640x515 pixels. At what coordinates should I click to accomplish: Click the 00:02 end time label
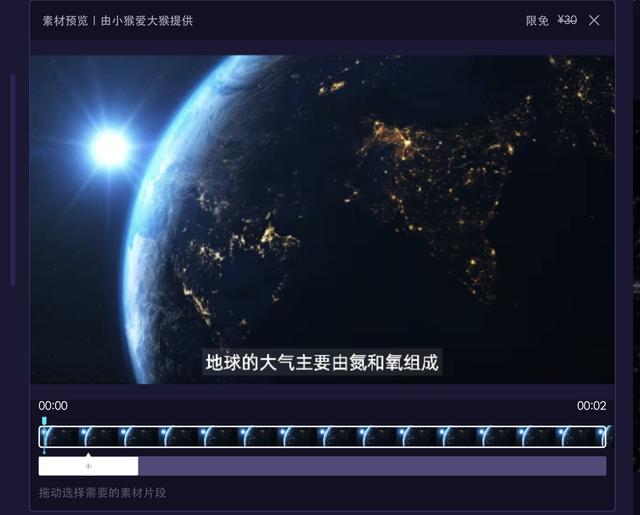[591, 406]
